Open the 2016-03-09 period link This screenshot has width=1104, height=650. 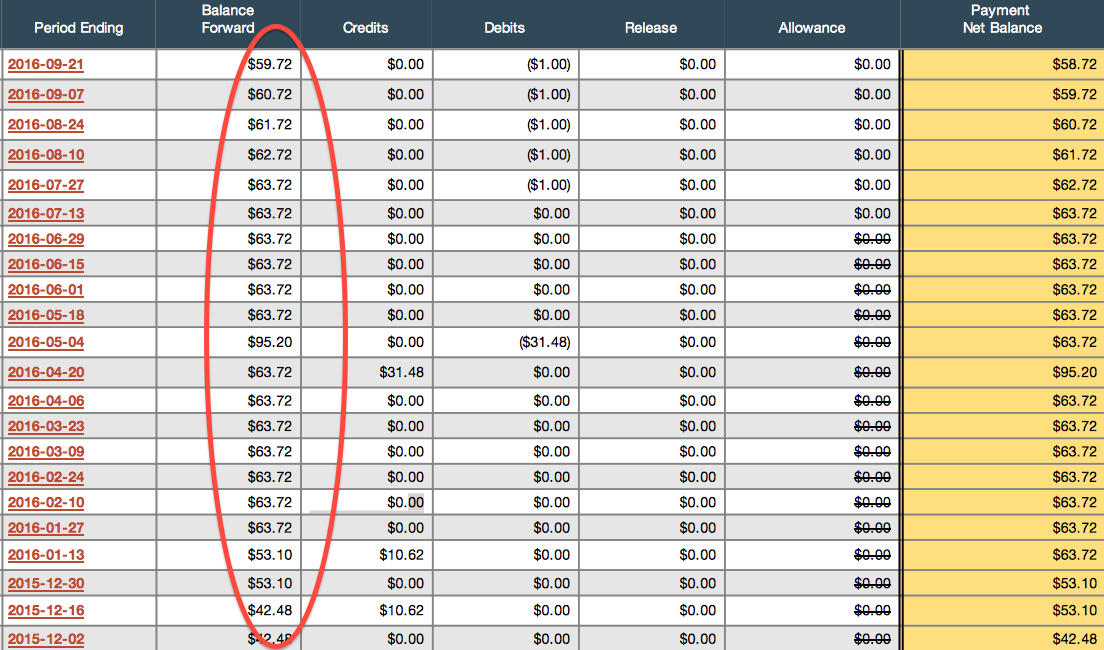[46, 452]
